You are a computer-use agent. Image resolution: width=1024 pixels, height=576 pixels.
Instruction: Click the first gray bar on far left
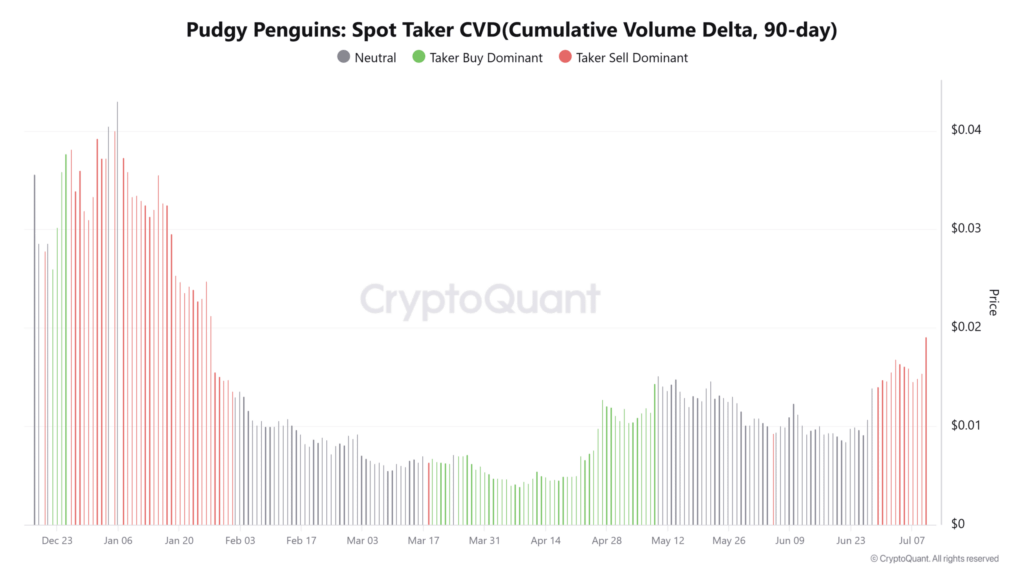click(34, 350)
